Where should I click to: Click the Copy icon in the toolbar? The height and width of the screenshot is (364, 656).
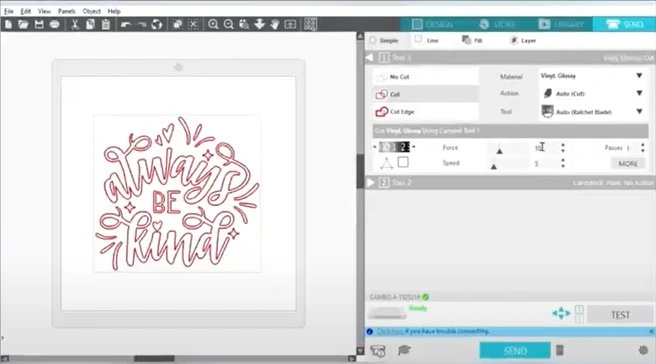[90, 24]
